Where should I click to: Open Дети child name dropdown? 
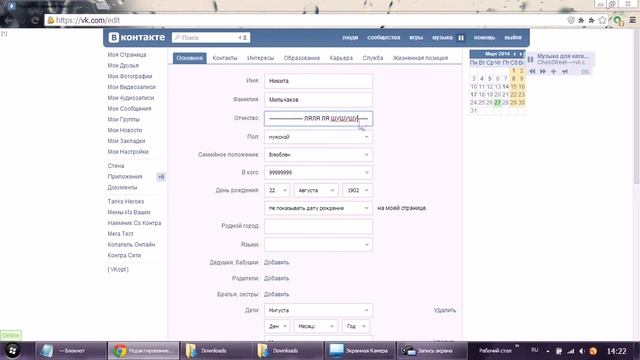(x=318, y=310)
